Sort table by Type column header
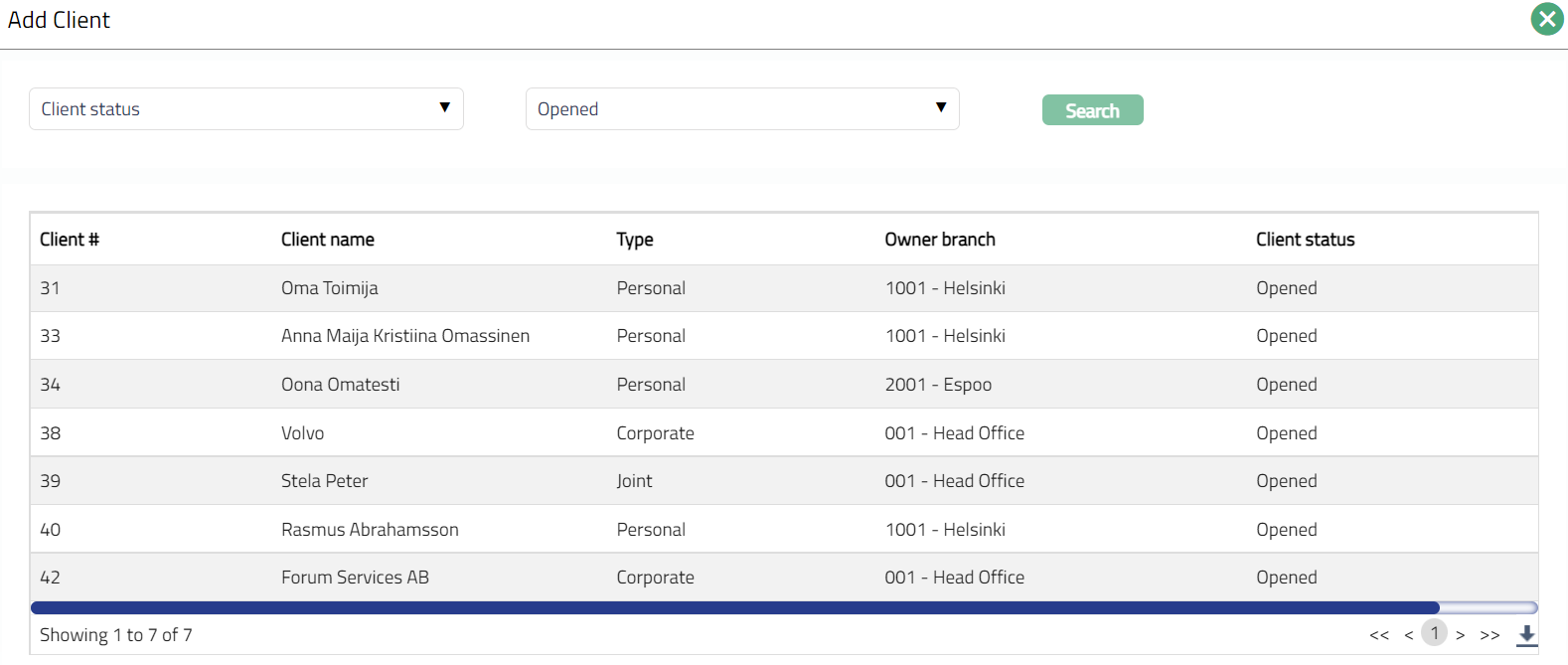Image resolution: width=1568 pixels, height=665 pixels. pyautogui.click(x=634, y=240)
